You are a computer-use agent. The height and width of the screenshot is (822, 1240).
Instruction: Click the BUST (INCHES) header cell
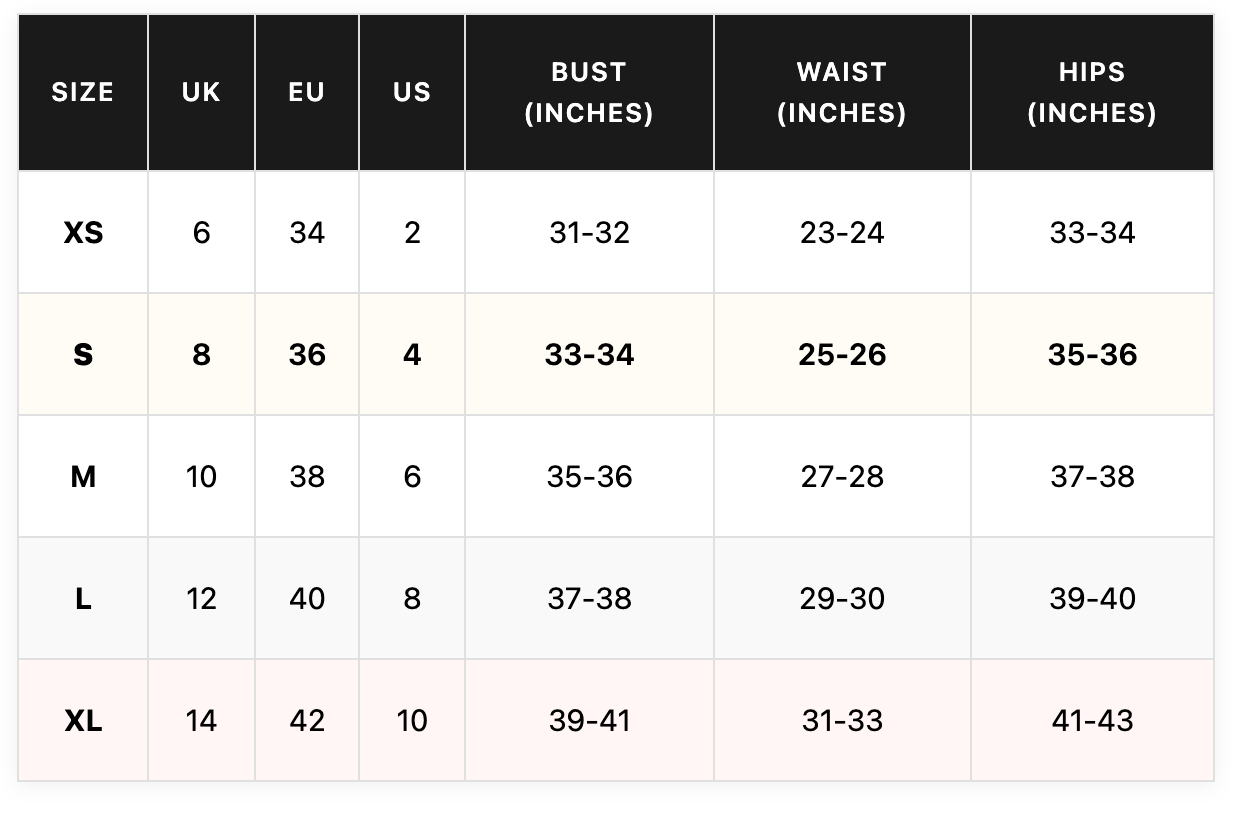[589, 92]
